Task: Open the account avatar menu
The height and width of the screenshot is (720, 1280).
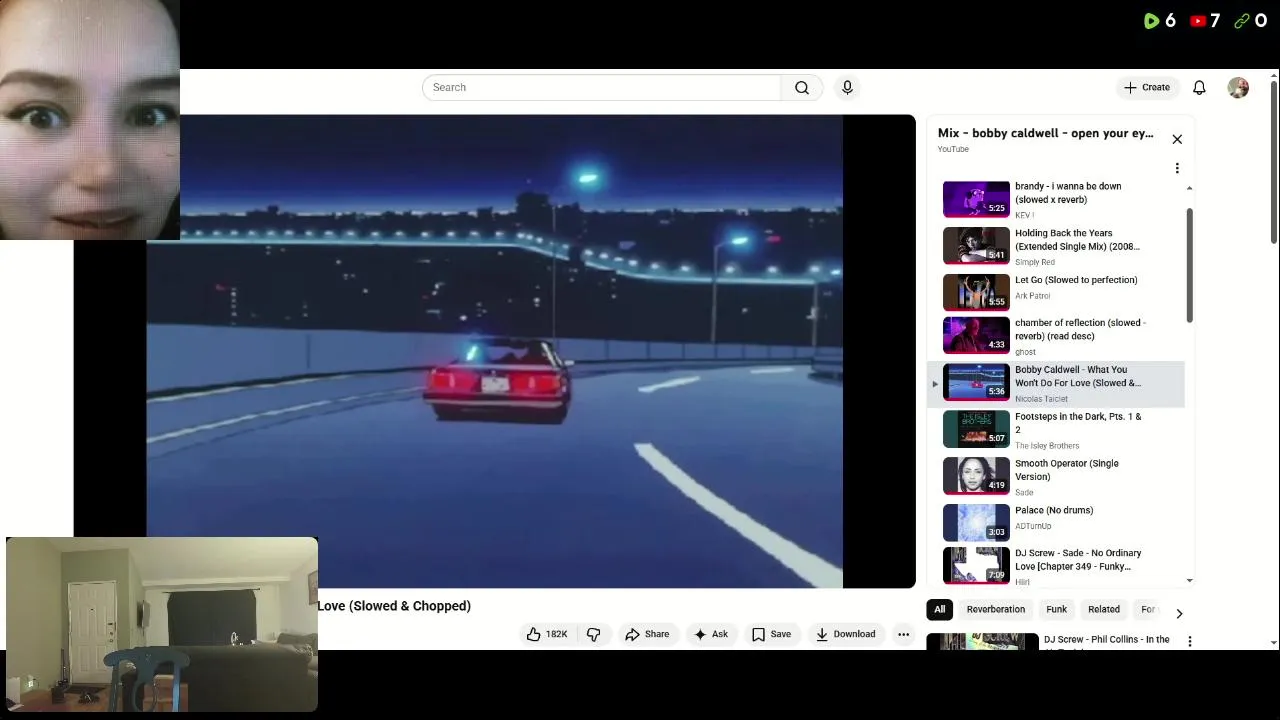Action: pyautogui.click(x=1238, y=88)
